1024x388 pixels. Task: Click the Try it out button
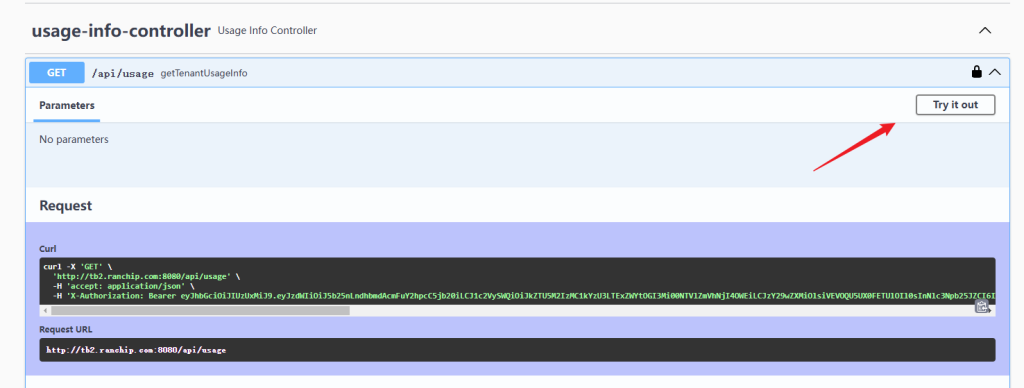tap(955, 105)
